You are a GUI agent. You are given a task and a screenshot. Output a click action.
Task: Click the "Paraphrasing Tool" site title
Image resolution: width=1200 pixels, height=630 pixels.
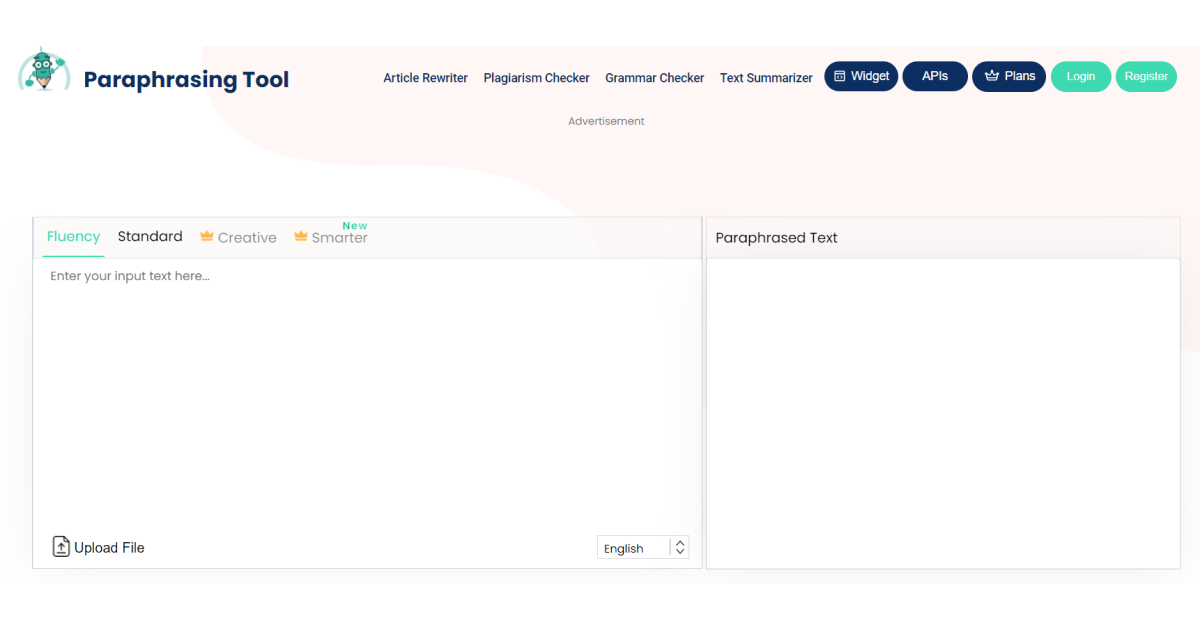(x=186, y=80)
